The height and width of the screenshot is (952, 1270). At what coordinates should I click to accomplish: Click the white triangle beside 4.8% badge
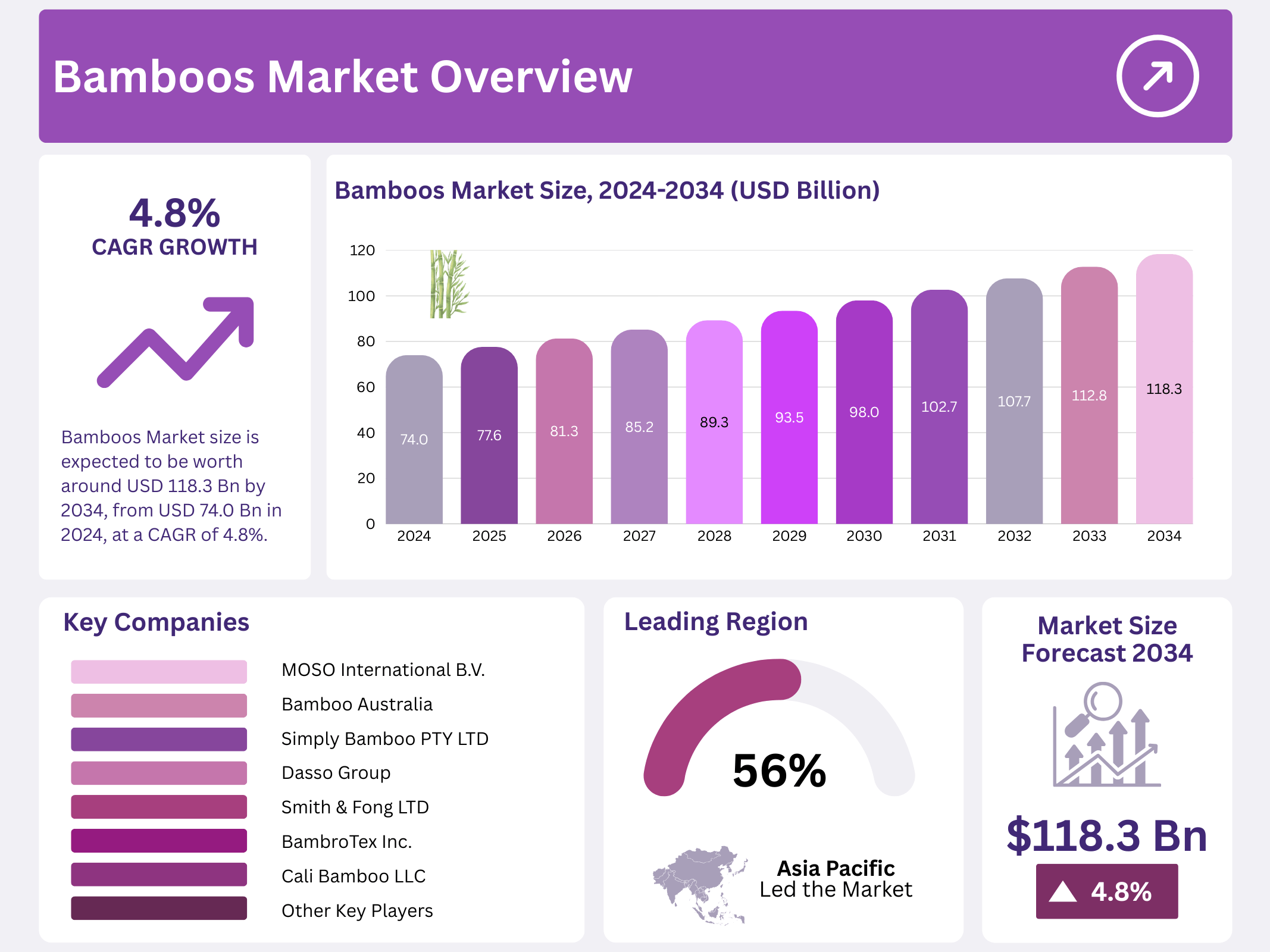[x=1062, y=892]
